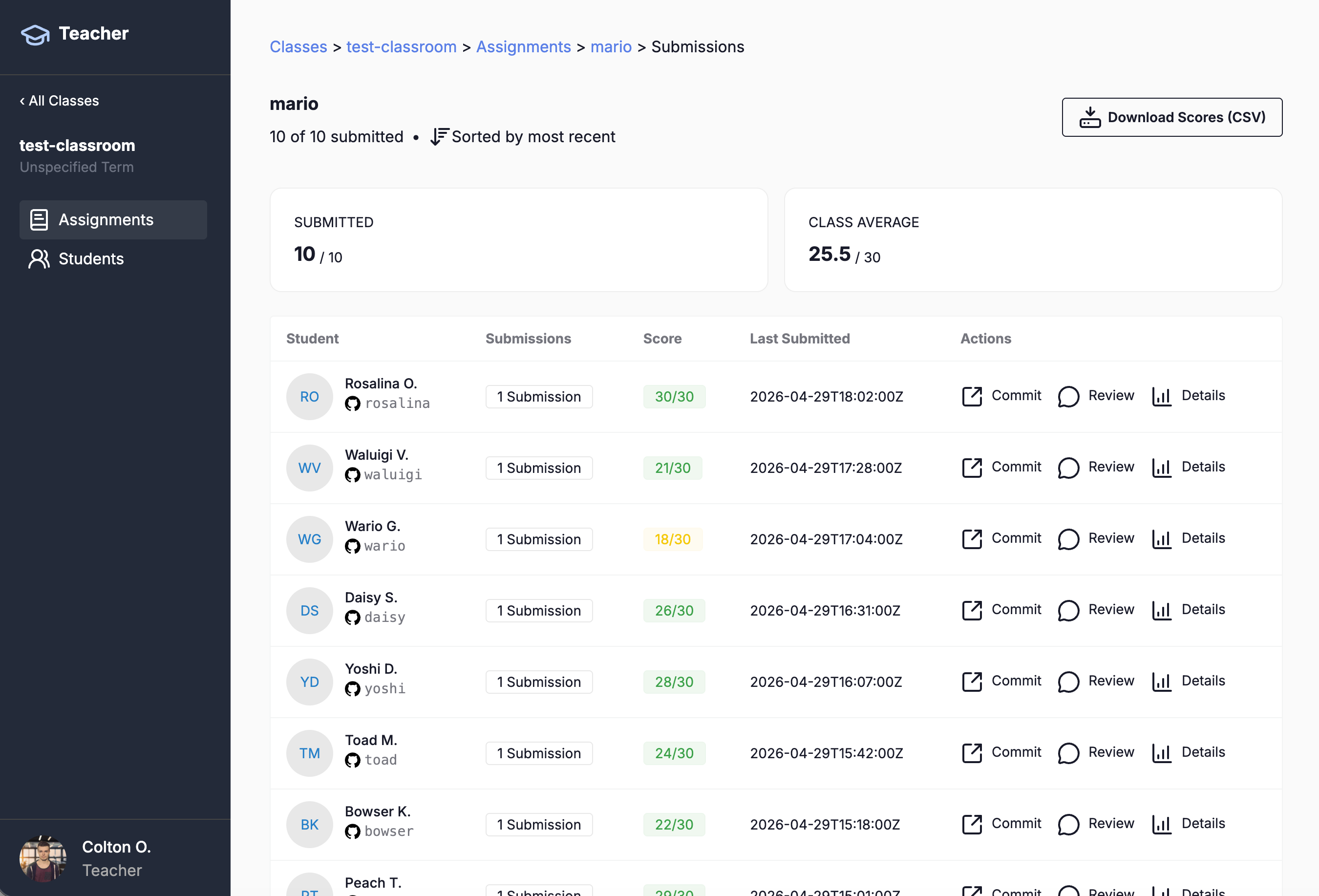The image size is (1319, 896).
Task: Click the Toad M. student name
Action: click(x=371, y=740)
